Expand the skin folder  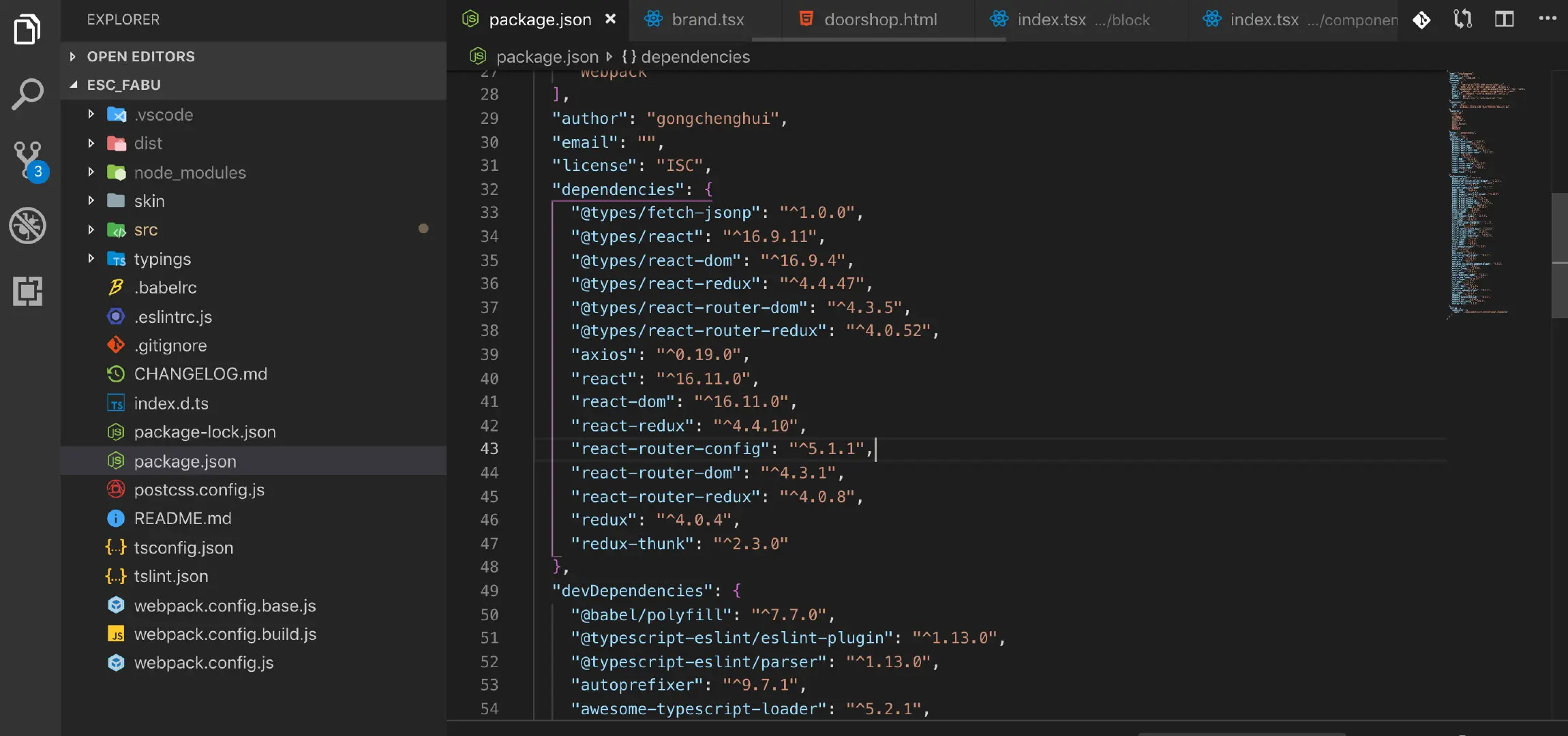click(x=254, y=201)
